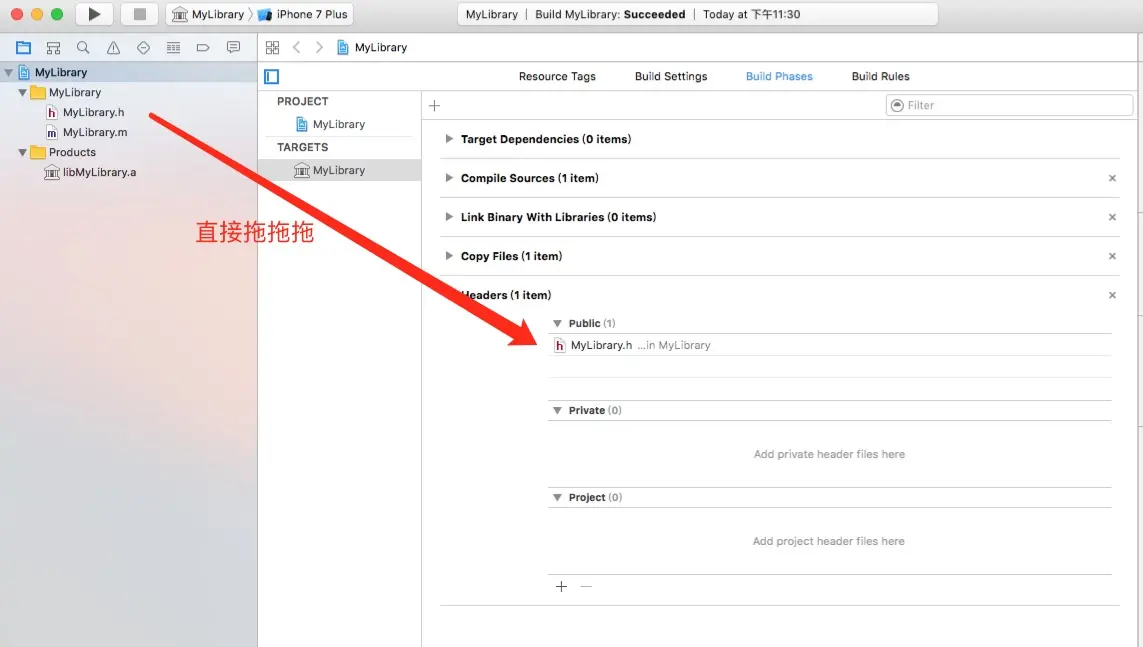Select the Build Phases tab
Screen dimensions: 1143x647
(x=779, y=77)
